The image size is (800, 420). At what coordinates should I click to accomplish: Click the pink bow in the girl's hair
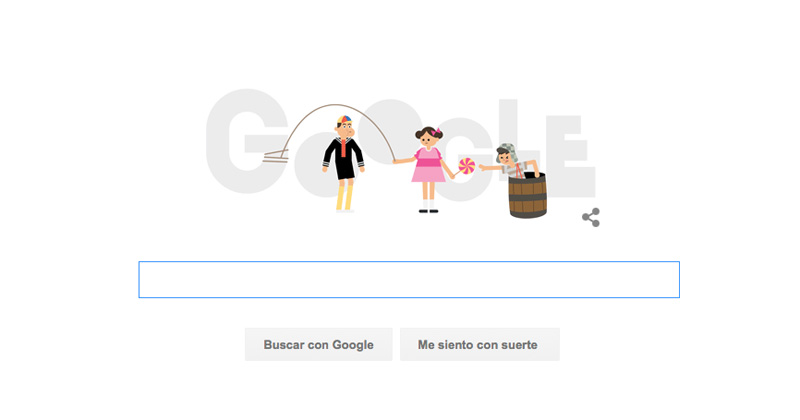point(436,132)
